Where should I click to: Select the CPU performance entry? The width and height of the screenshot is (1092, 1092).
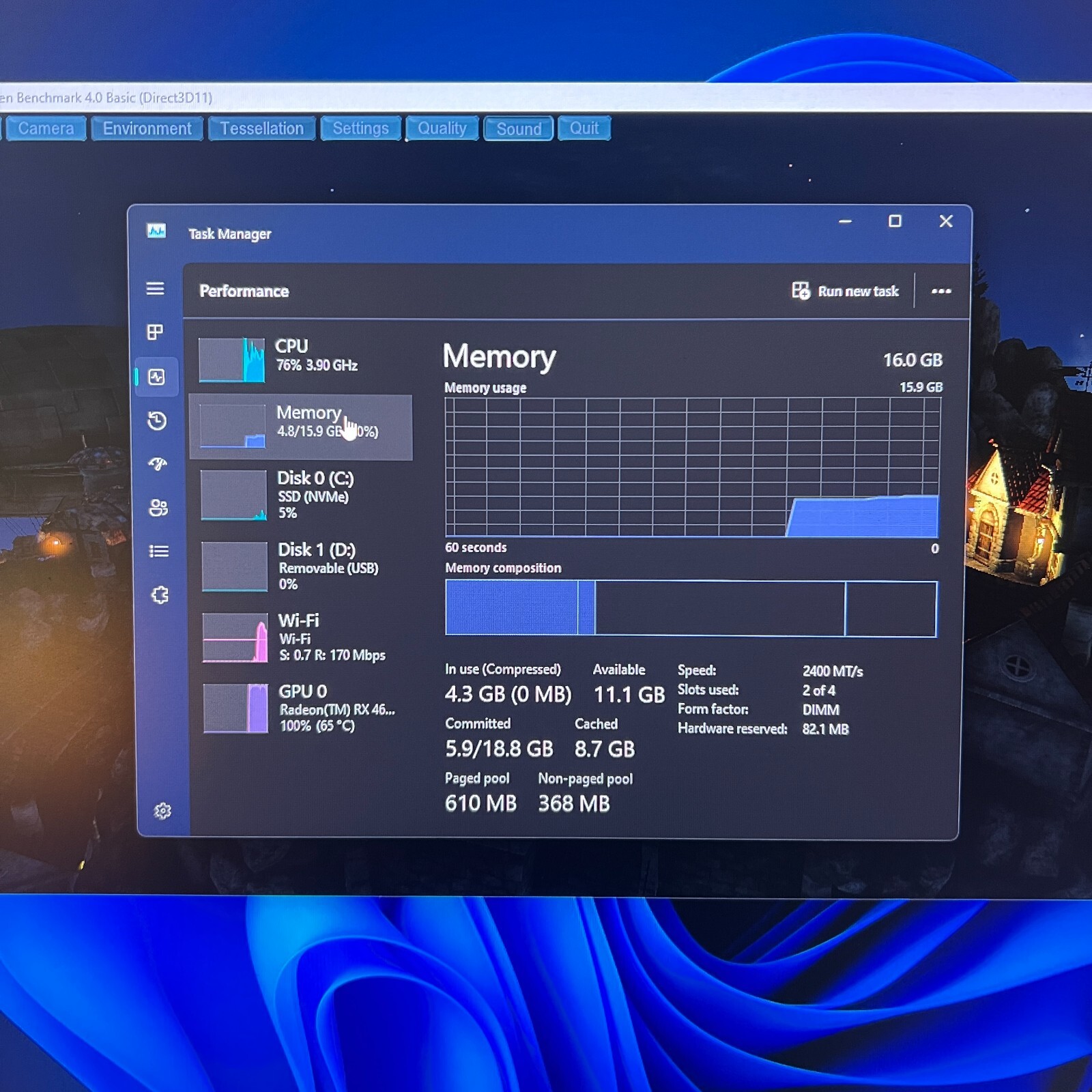click(301, 359)
